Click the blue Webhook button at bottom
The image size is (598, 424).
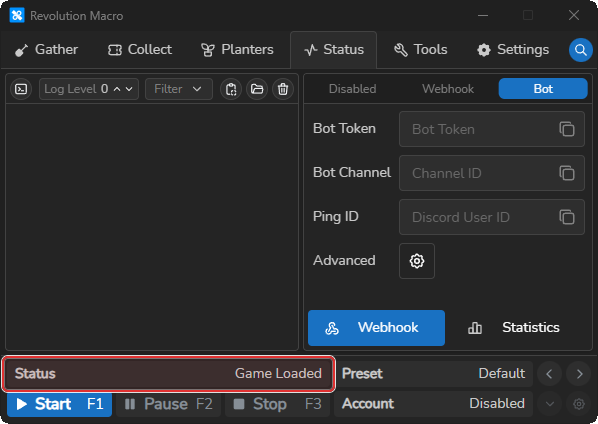coord(376,328)
